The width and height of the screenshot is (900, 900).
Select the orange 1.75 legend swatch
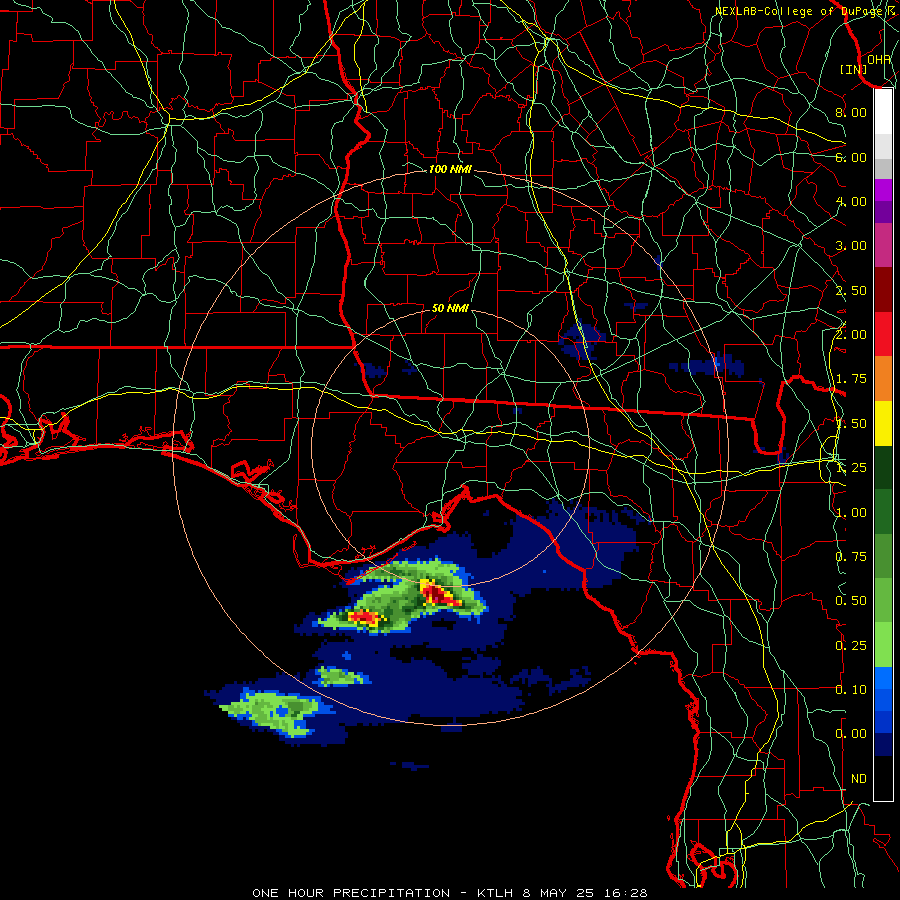coord(883,379)
